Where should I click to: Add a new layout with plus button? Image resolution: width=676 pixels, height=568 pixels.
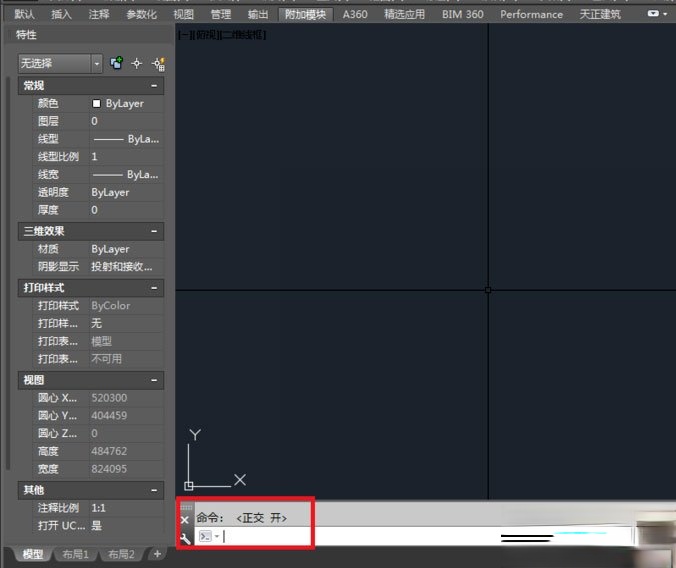157,554
